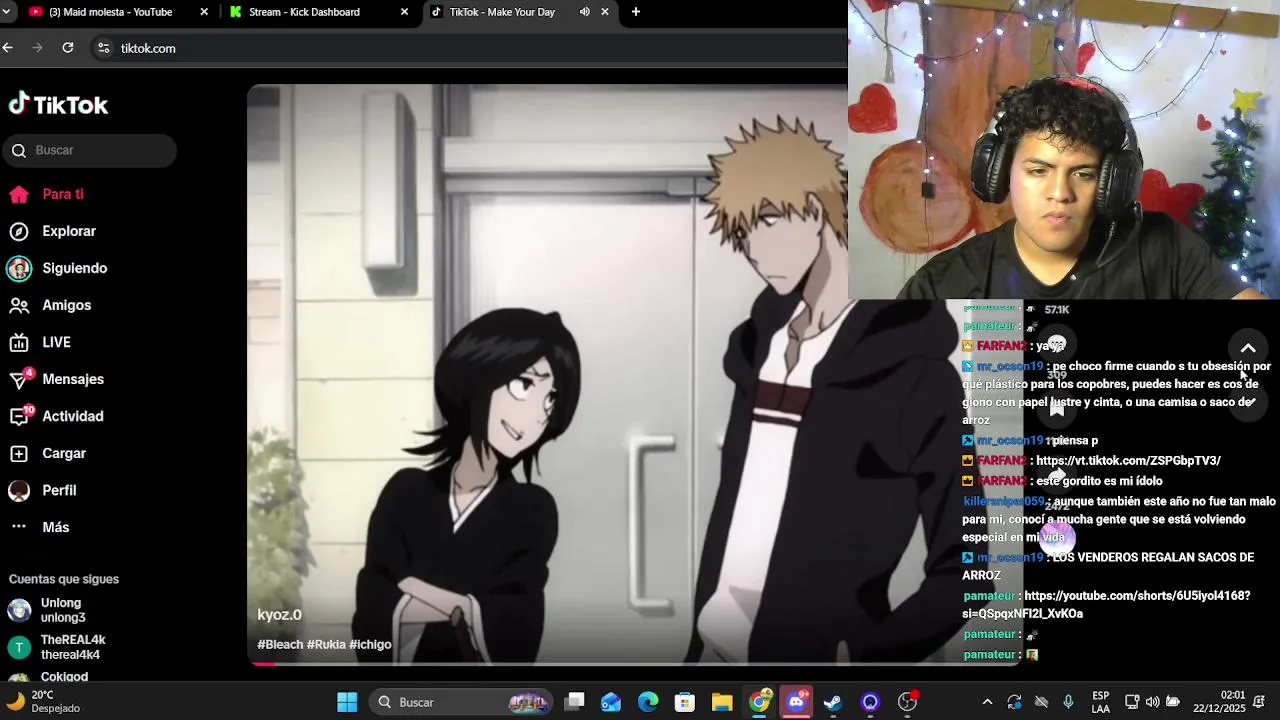Image resolution: width=1280 pixels, height=720 pixels.
Task: Click the Amigos people icon
Action: 19,305
